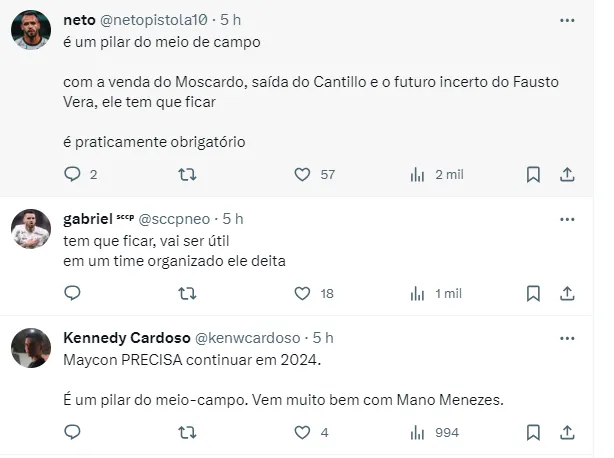Viewport: 614px width, 458px height.
Task: Open more options on Kennedy Cardoso's tweet
Action: pos(567,338)
